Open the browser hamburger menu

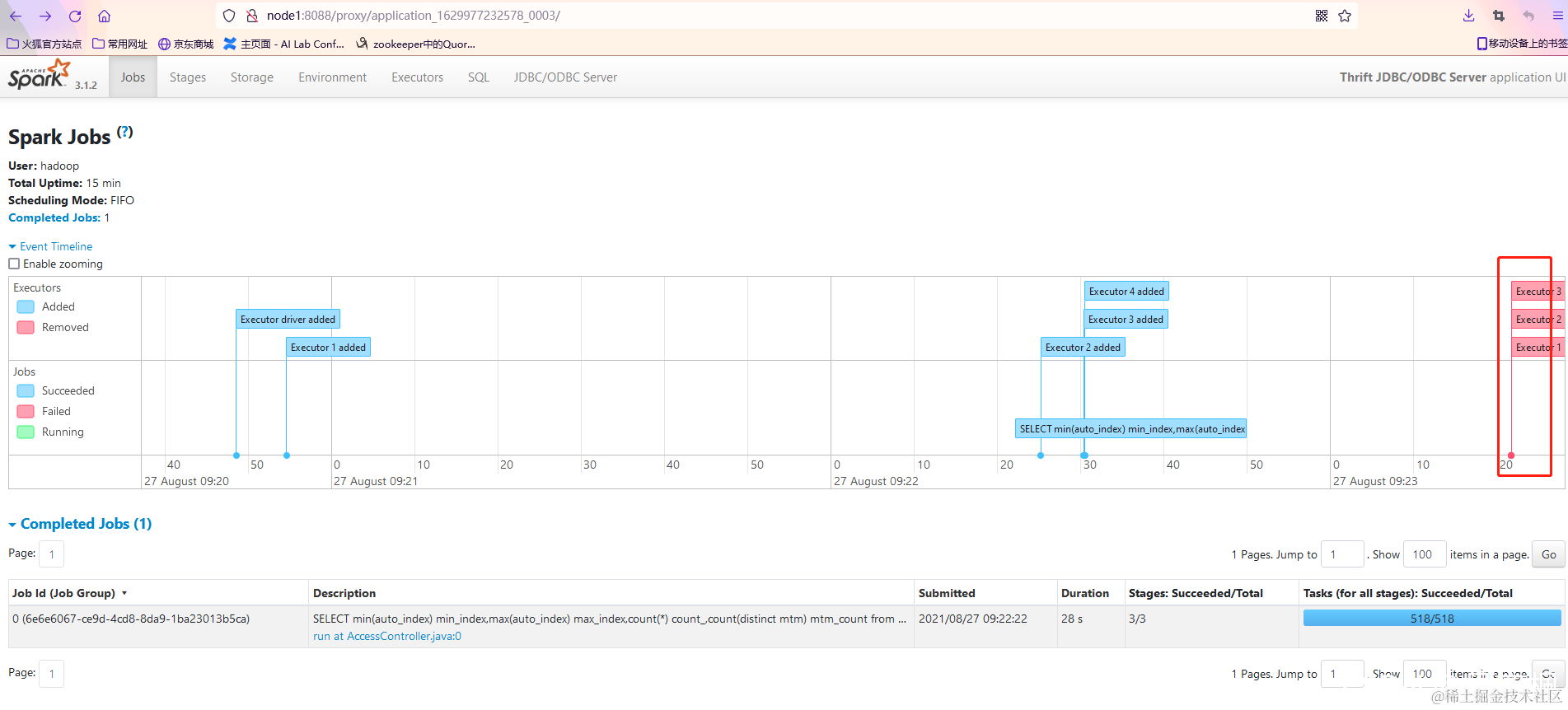[1557, 16]
